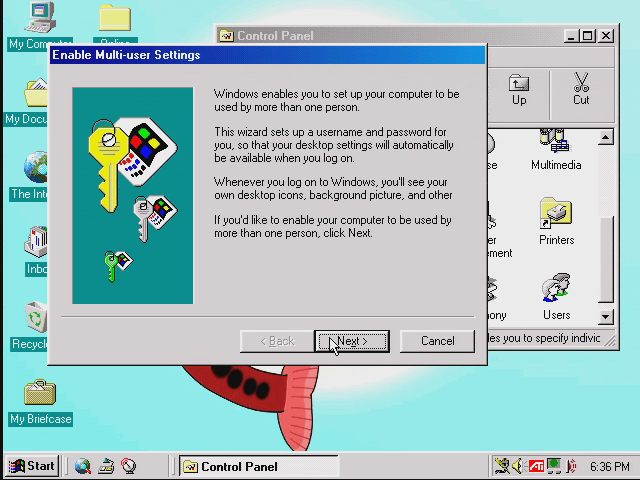The height and width of the screenshot is (480, 640).
Task: Click the Outlook Express Quick Launch icon
Action: click(x=106, y=466)
